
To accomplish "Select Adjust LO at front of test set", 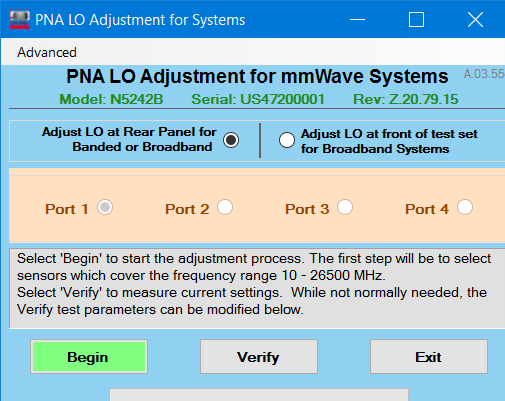I will pos(287,140).
